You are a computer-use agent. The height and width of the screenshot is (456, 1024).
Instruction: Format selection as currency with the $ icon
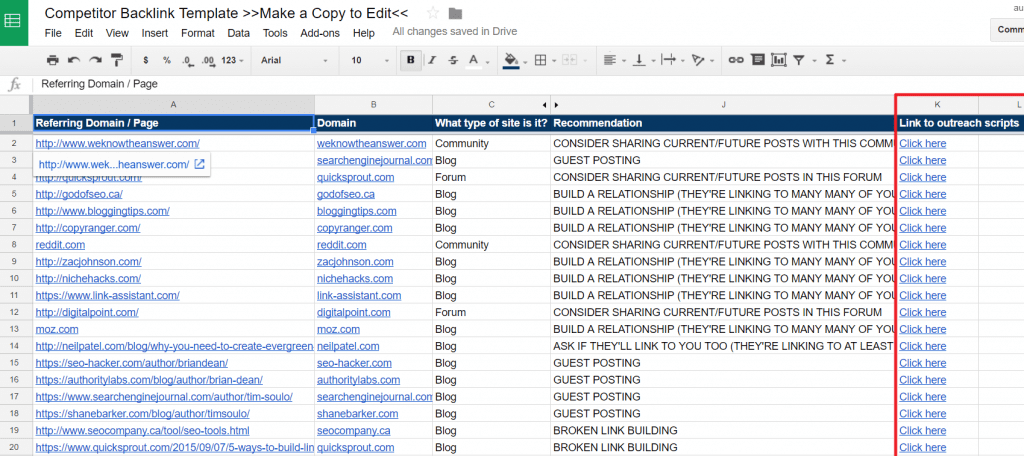click(146, 60)
